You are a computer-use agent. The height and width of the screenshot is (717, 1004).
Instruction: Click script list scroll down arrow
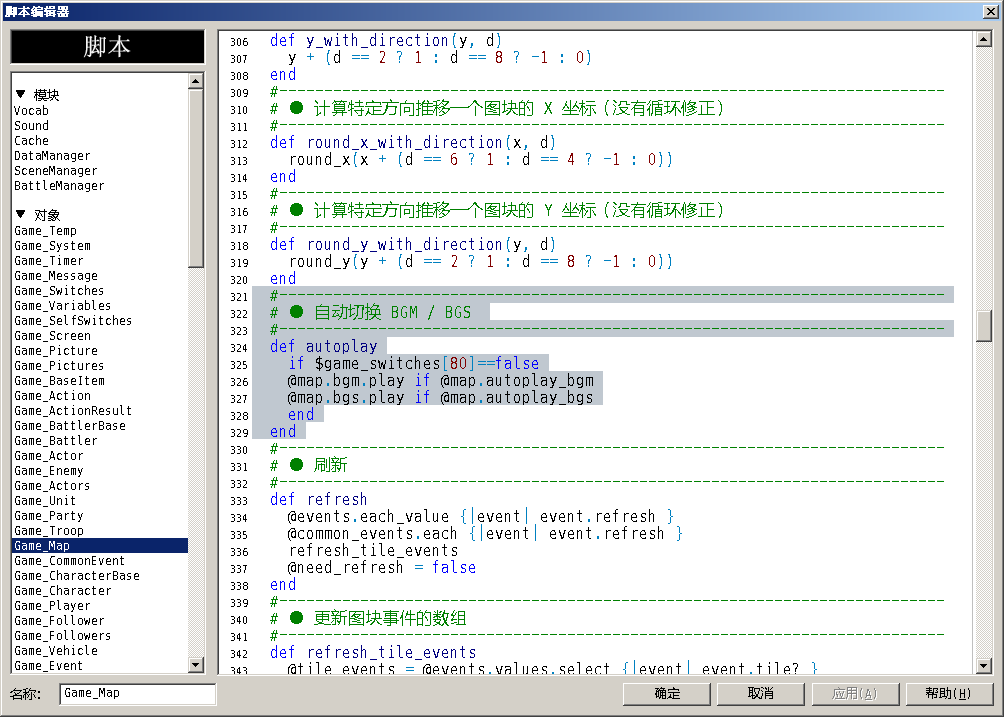tap(196, 665)
